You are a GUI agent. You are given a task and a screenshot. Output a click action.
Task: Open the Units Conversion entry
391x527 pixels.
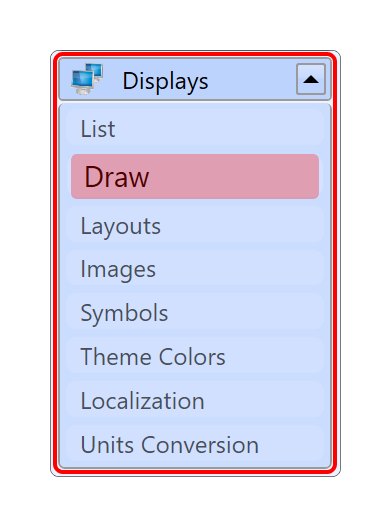point(195,444)
